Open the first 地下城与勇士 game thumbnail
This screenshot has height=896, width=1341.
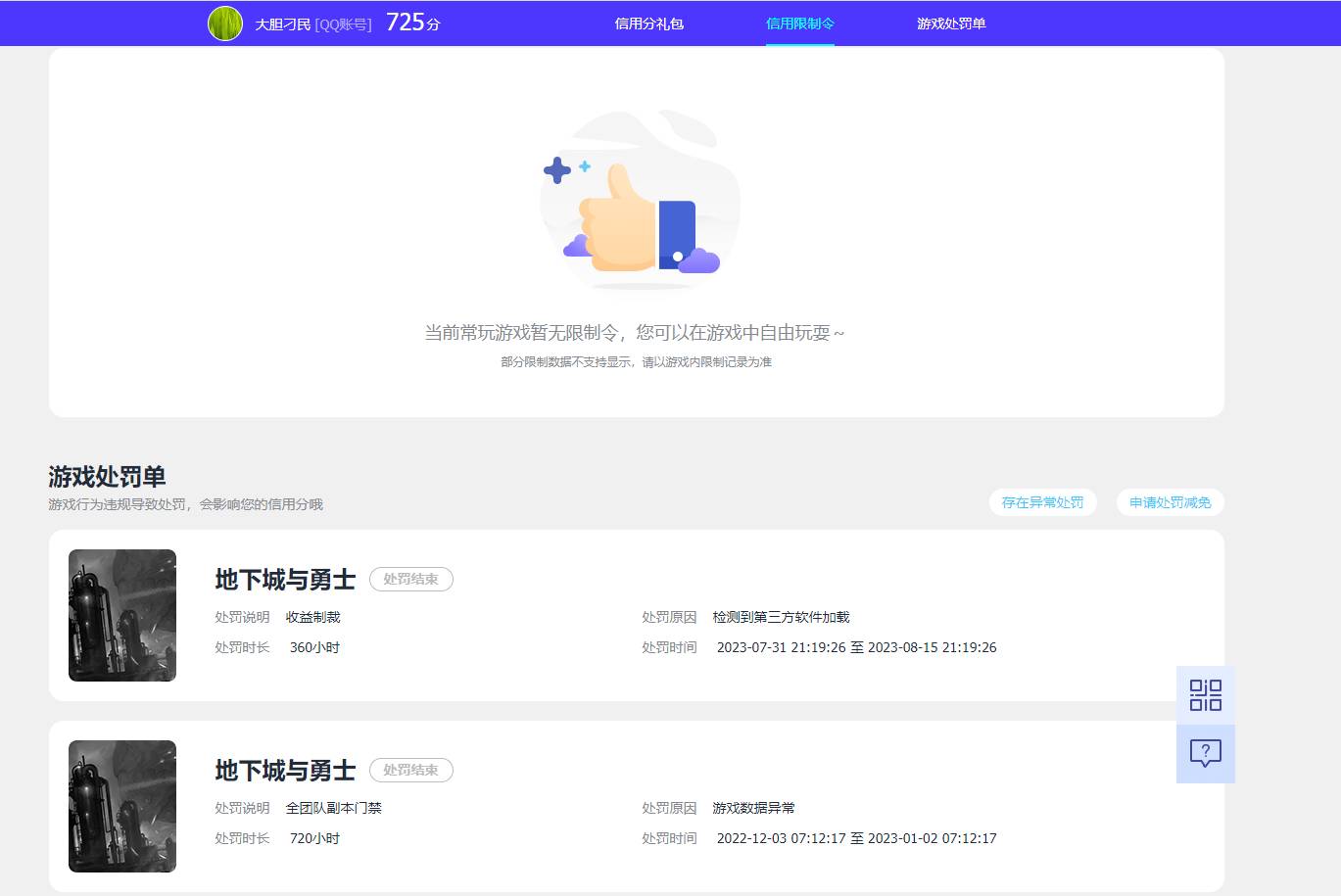coord(121,615)
